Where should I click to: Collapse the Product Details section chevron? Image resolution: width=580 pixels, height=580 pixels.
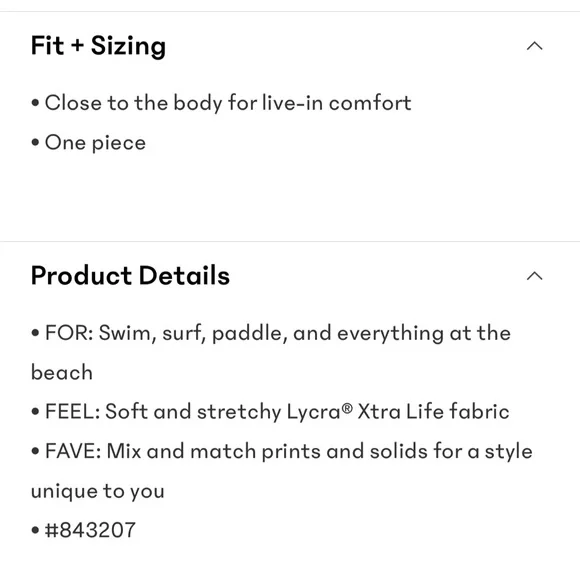click(535, 276)
